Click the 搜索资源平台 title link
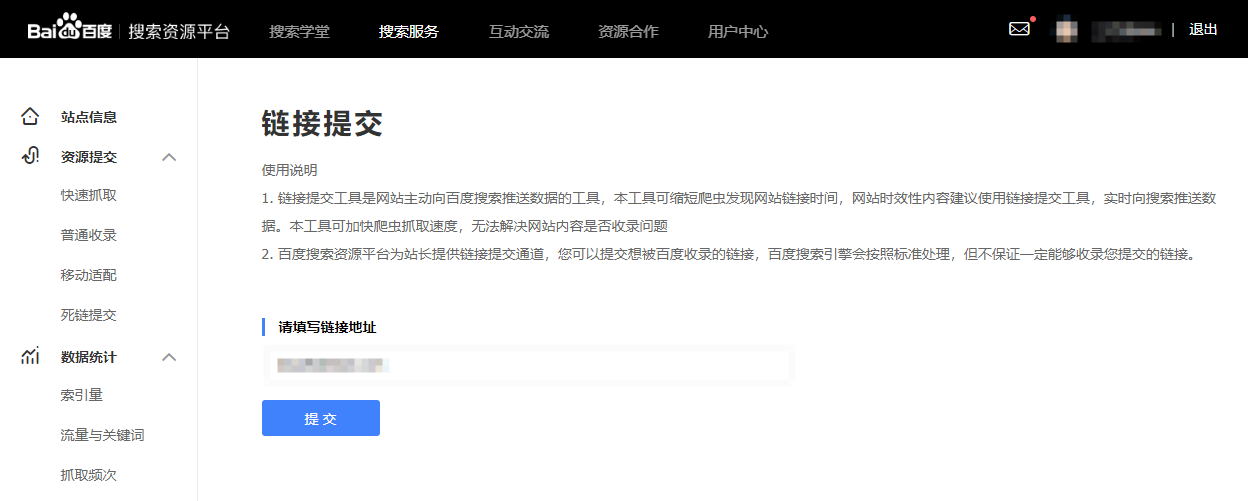Screen dimensions: 1248x501 tap(179, 31)
